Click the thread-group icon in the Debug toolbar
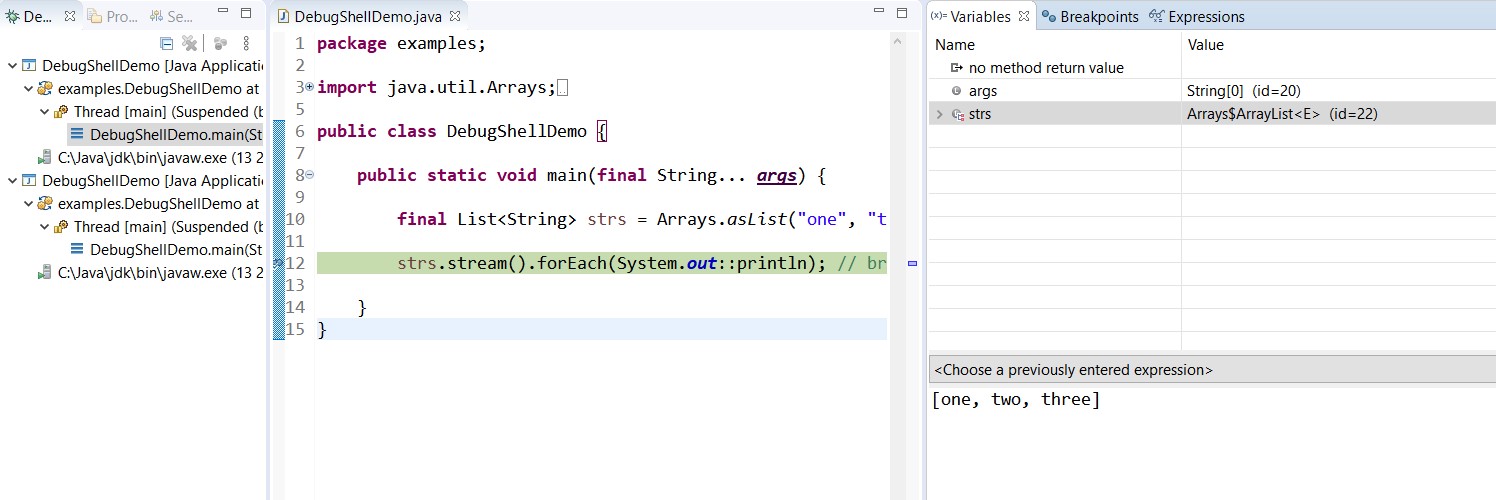1496x500 pixels. tap(220, 44)
